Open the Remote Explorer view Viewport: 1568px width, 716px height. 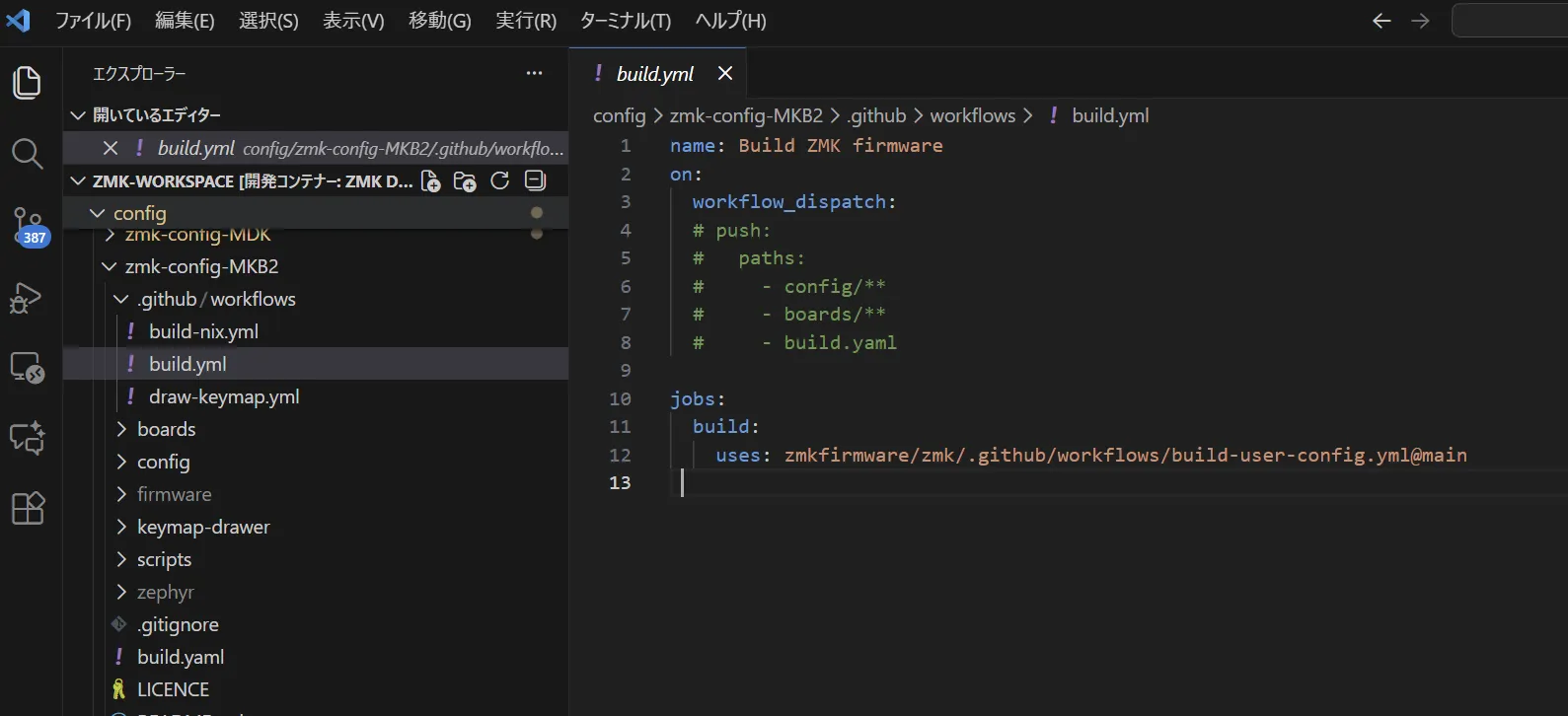[x=27, y=368]
